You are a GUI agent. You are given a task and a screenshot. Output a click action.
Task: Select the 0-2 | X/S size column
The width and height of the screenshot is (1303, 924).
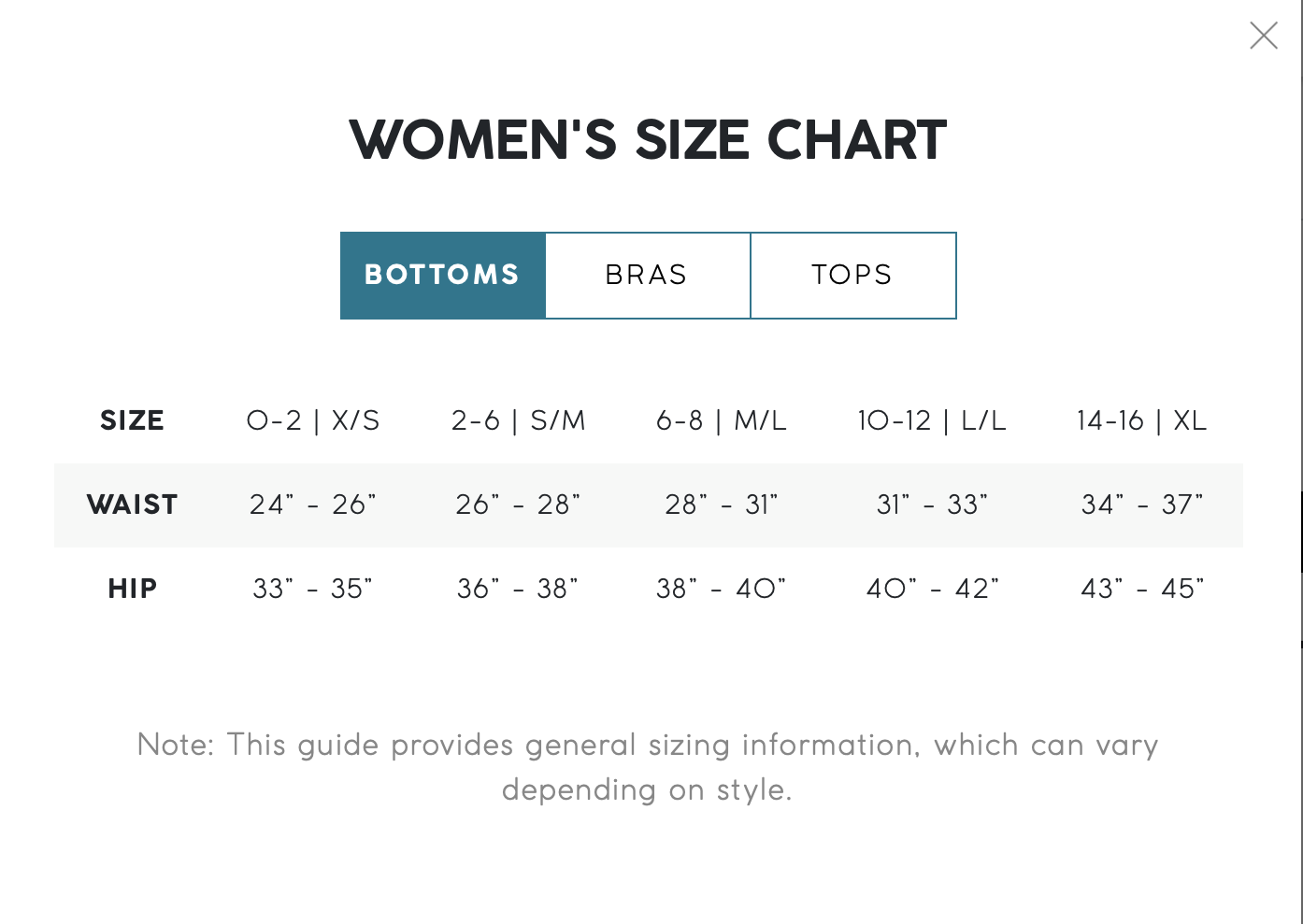tap(313, 420)
